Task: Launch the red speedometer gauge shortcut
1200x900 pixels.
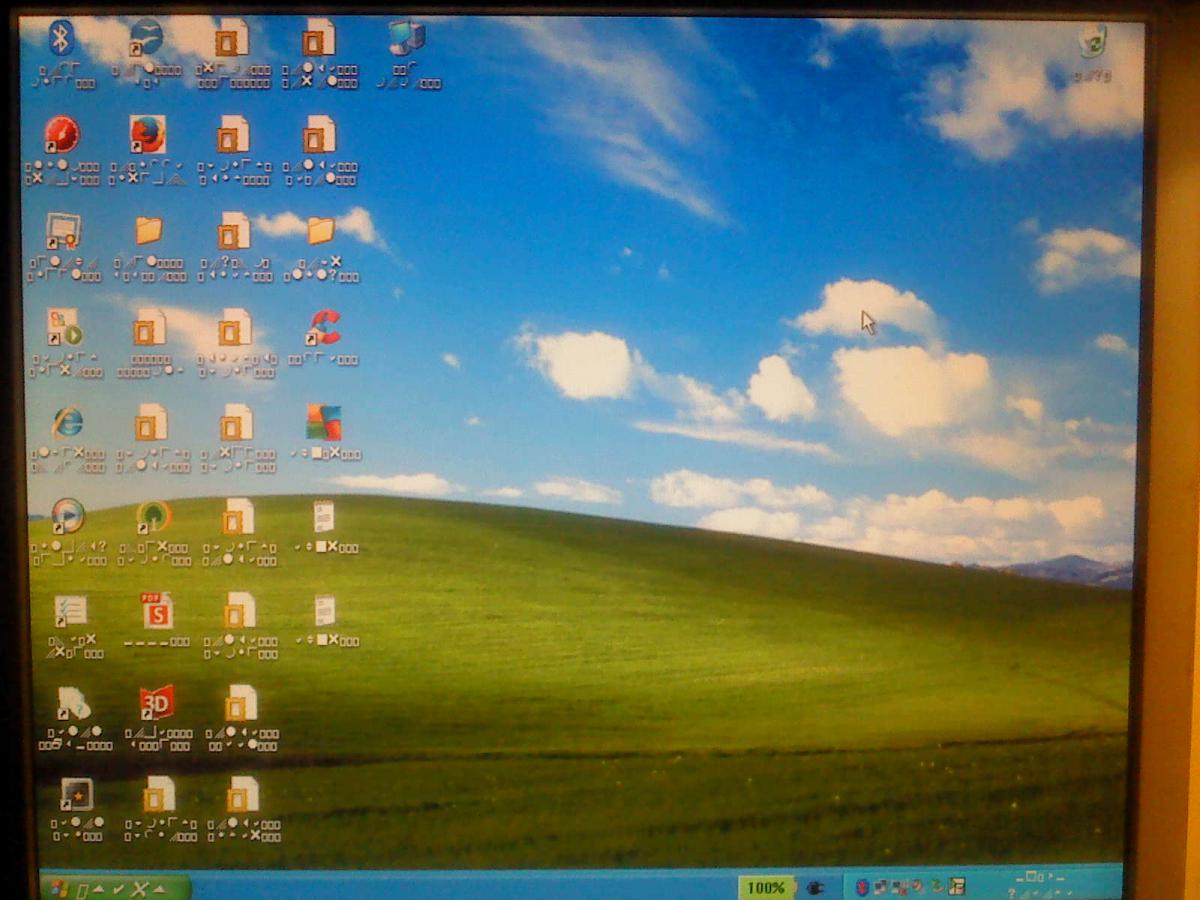Action: coord(62,134)
